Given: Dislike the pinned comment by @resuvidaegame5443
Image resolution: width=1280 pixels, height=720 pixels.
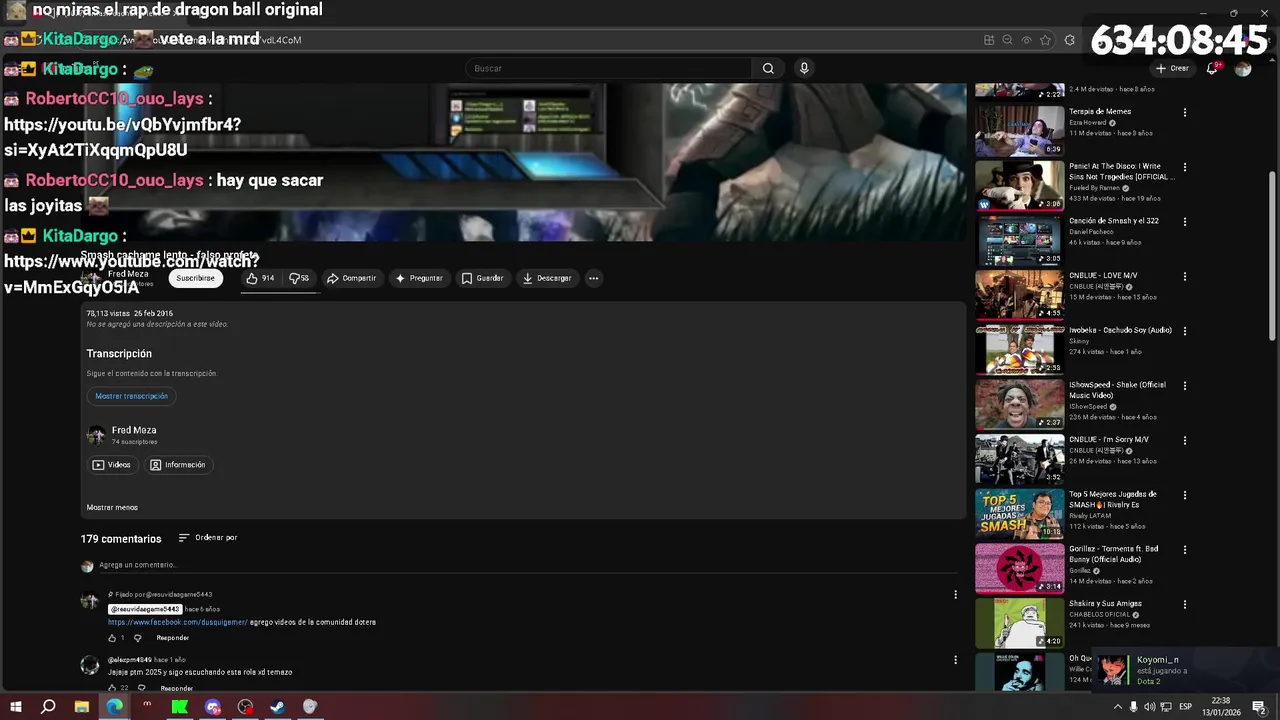Looking at the screenshot, I should pos(138,638).
